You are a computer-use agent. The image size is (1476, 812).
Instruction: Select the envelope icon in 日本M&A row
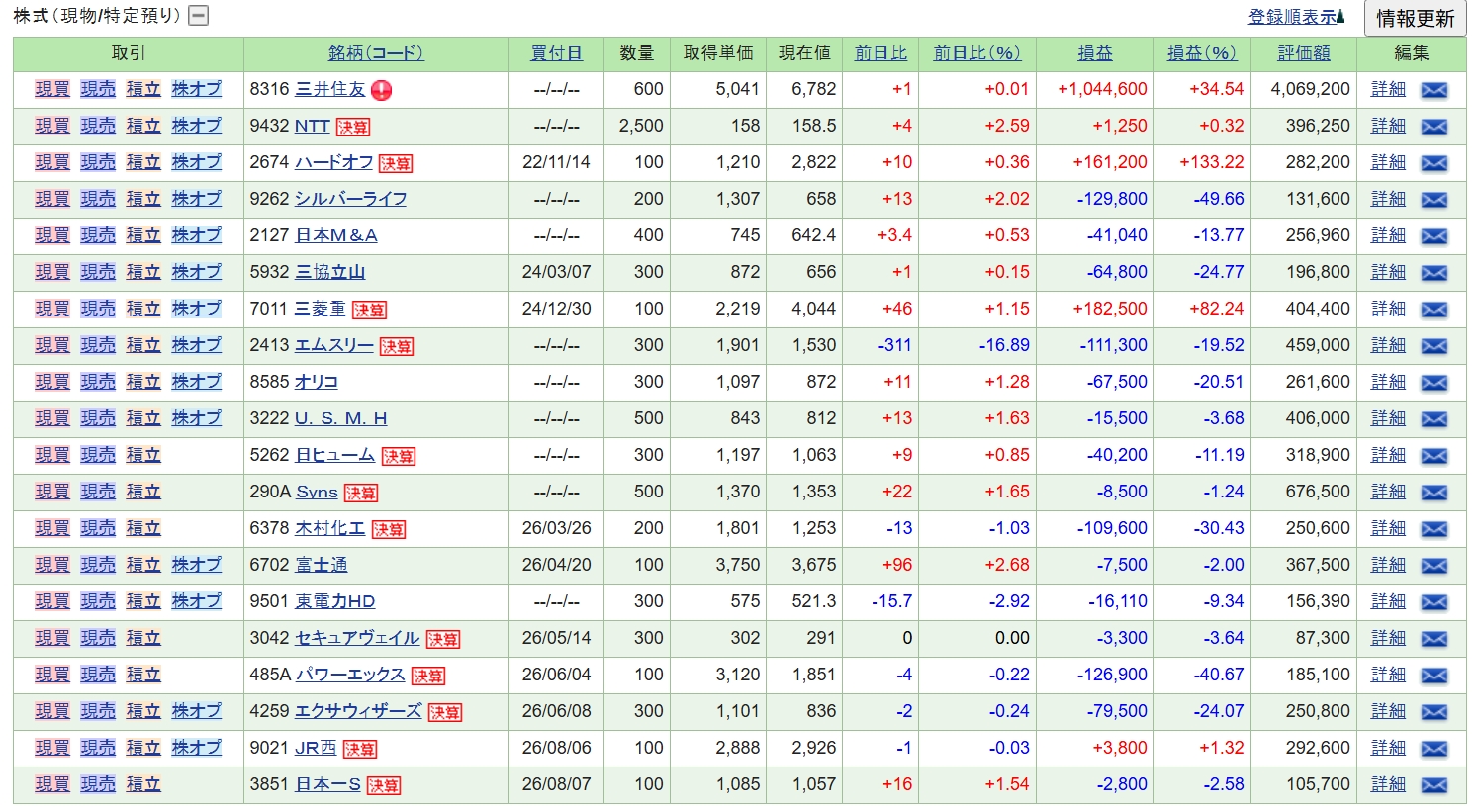[x=1433, y=236]
